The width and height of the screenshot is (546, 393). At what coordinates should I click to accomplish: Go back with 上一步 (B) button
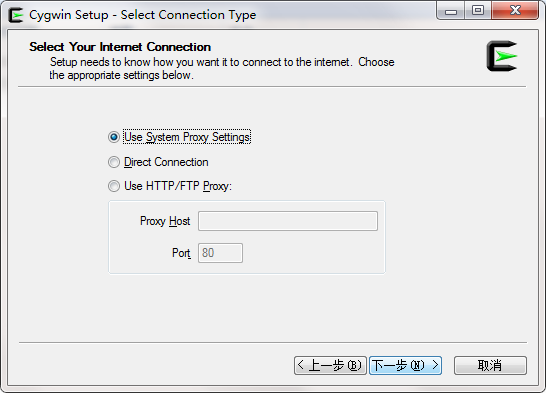[330, 365]
